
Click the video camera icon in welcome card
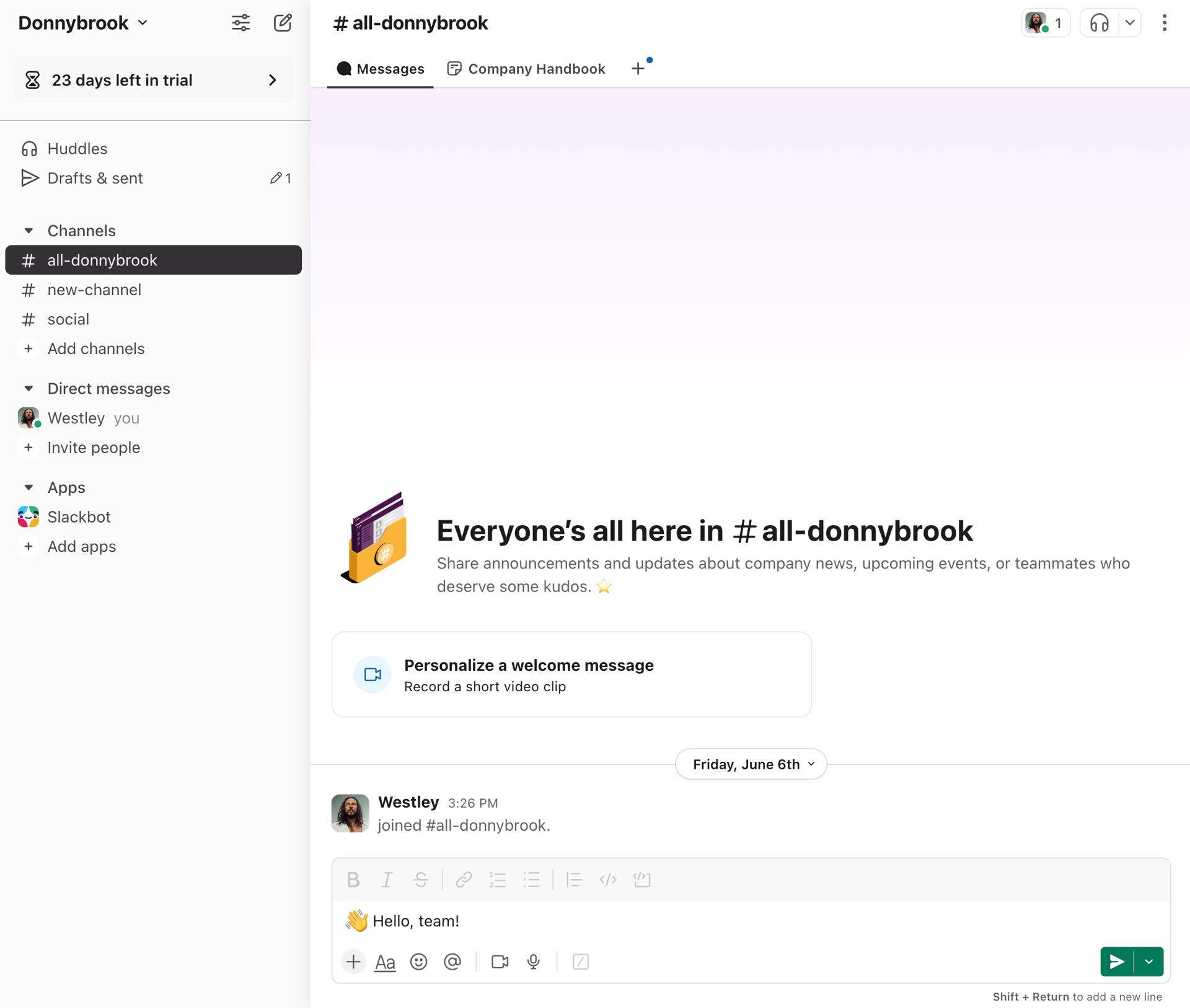pos(372,674)
